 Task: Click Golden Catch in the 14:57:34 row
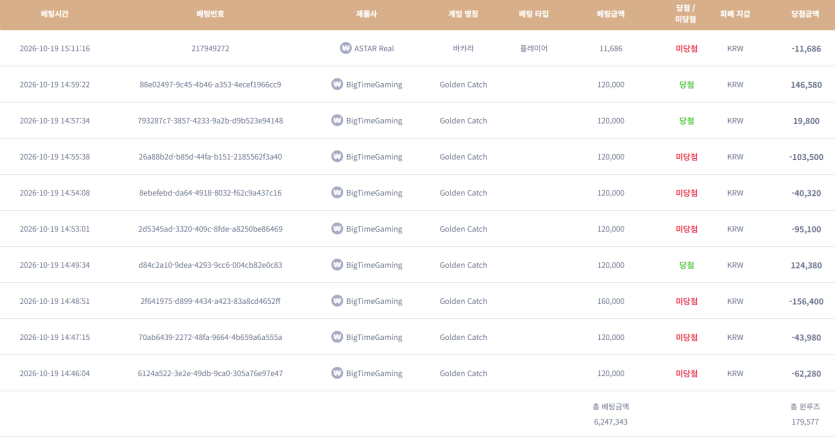463,121
